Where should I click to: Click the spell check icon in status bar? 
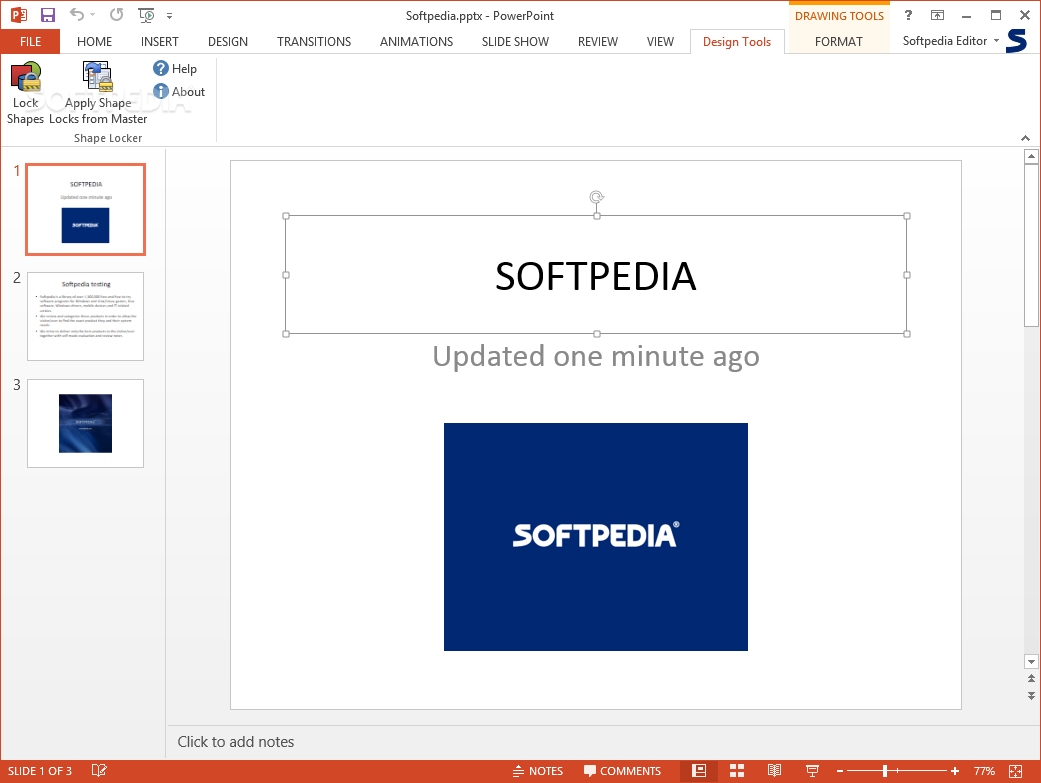tap(99, 770)
